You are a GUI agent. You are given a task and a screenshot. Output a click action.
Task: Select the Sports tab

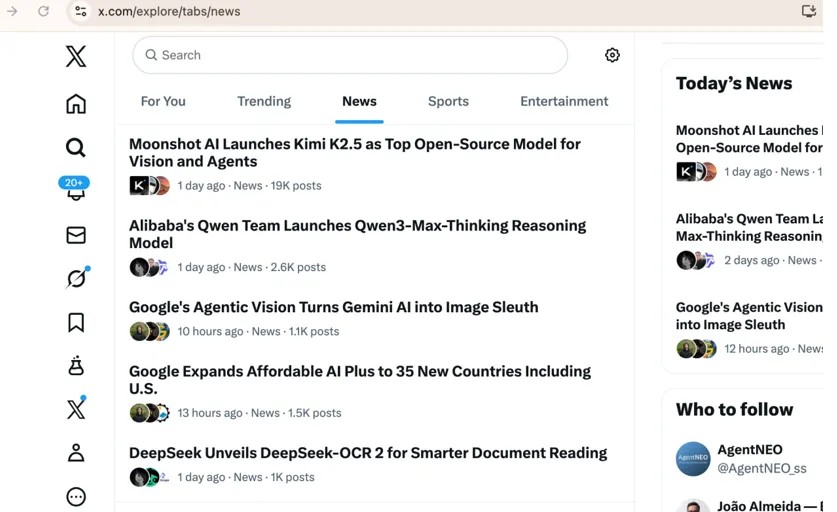click(x=448, y=101)
